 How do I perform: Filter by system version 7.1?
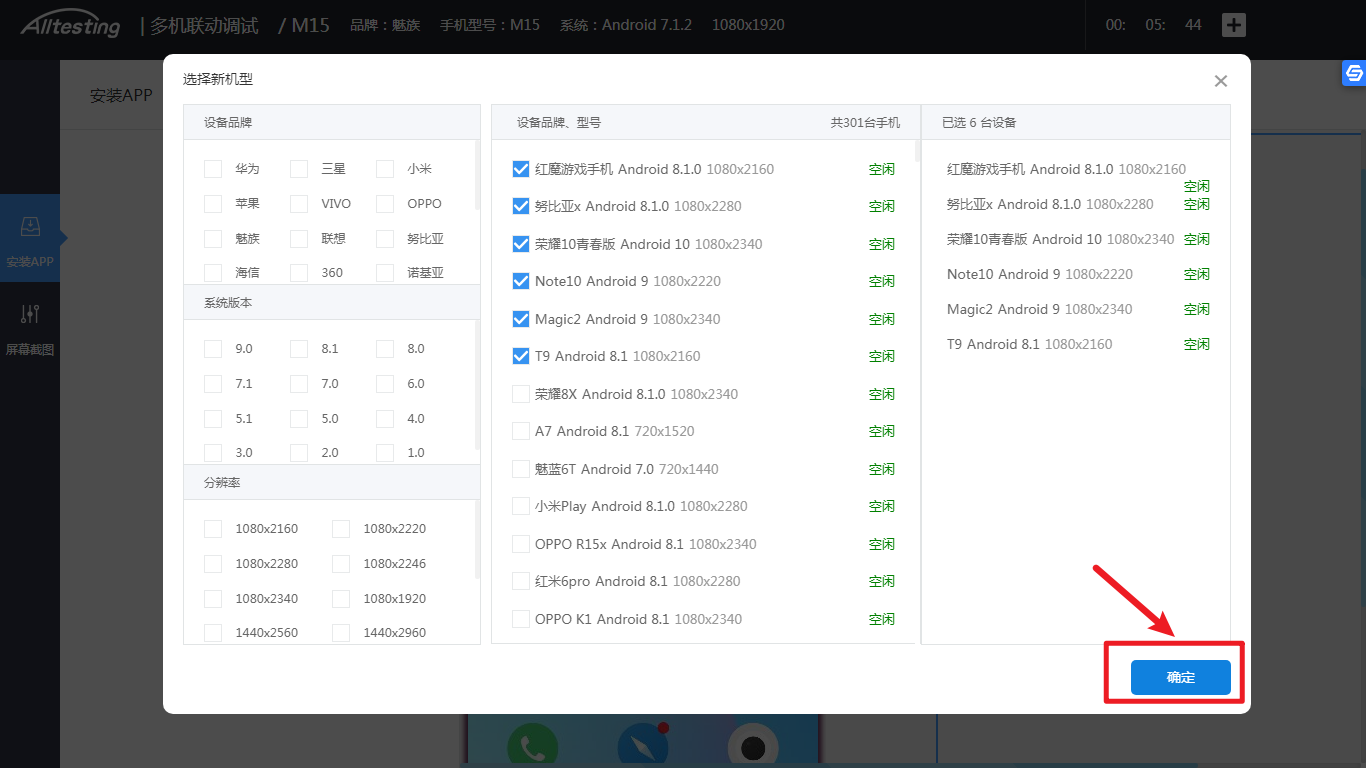pos(213,384)
